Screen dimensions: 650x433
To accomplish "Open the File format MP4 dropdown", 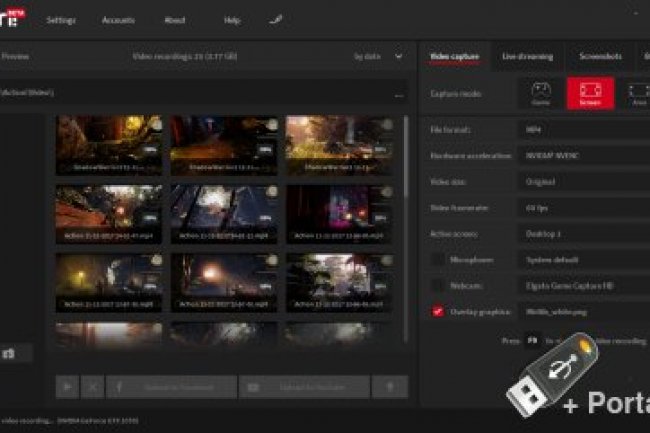I will pyautogui.click(x=583, y=130).
